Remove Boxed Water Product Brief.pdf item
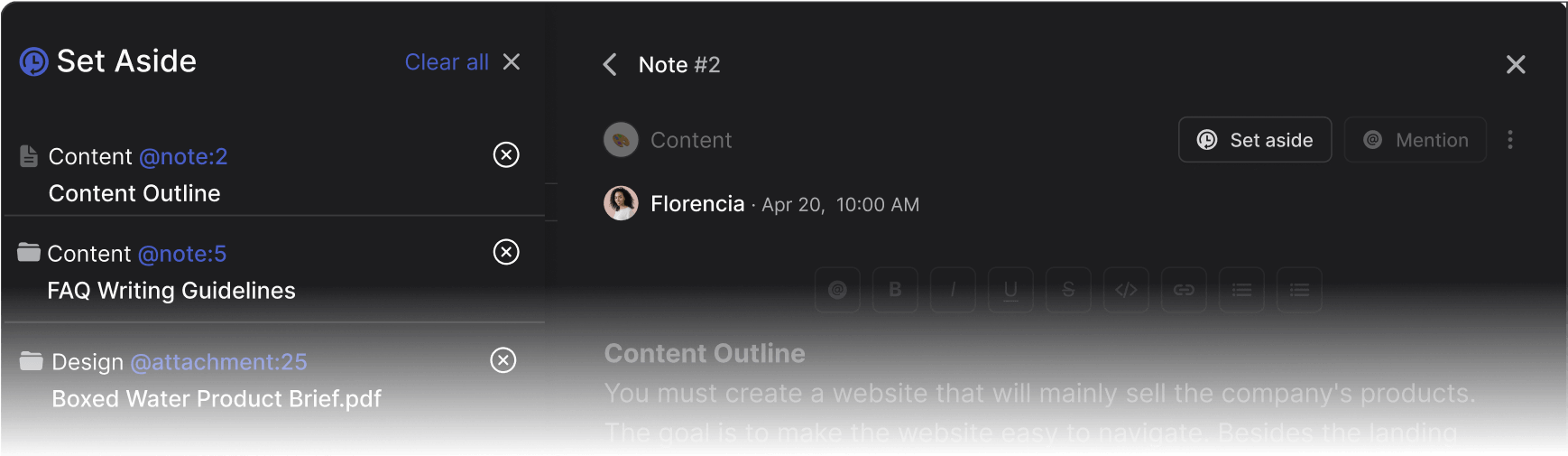The width and height of the screenshot is (1568, 456). [x=503, y=360]
